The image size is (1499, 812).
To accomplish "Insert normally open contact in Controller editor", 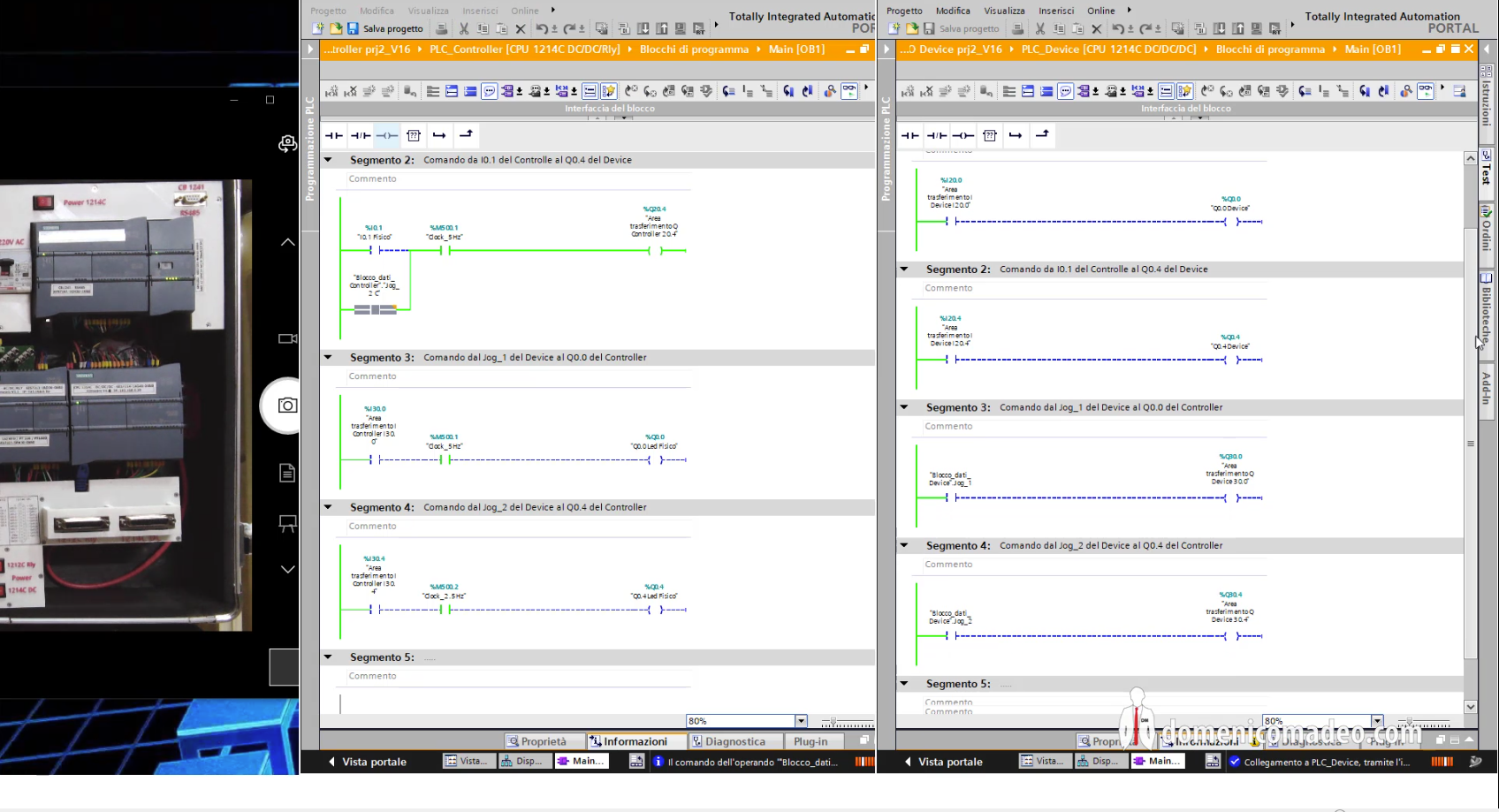I will pyautogui.click(x=334, y=135).
